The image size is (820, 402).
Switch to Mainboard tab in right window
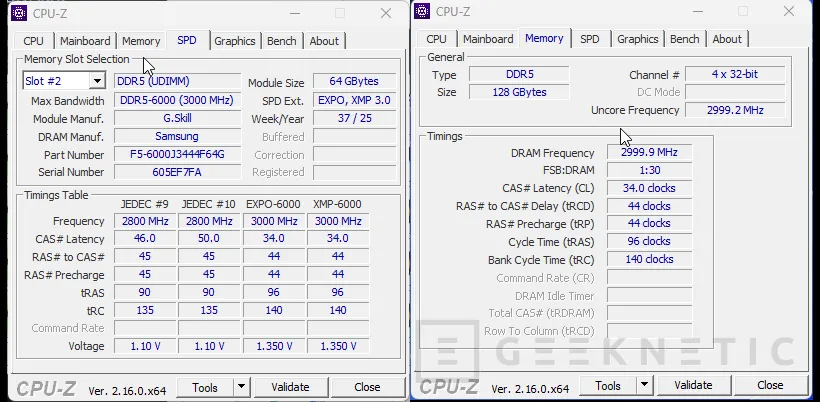coord(488,39)
